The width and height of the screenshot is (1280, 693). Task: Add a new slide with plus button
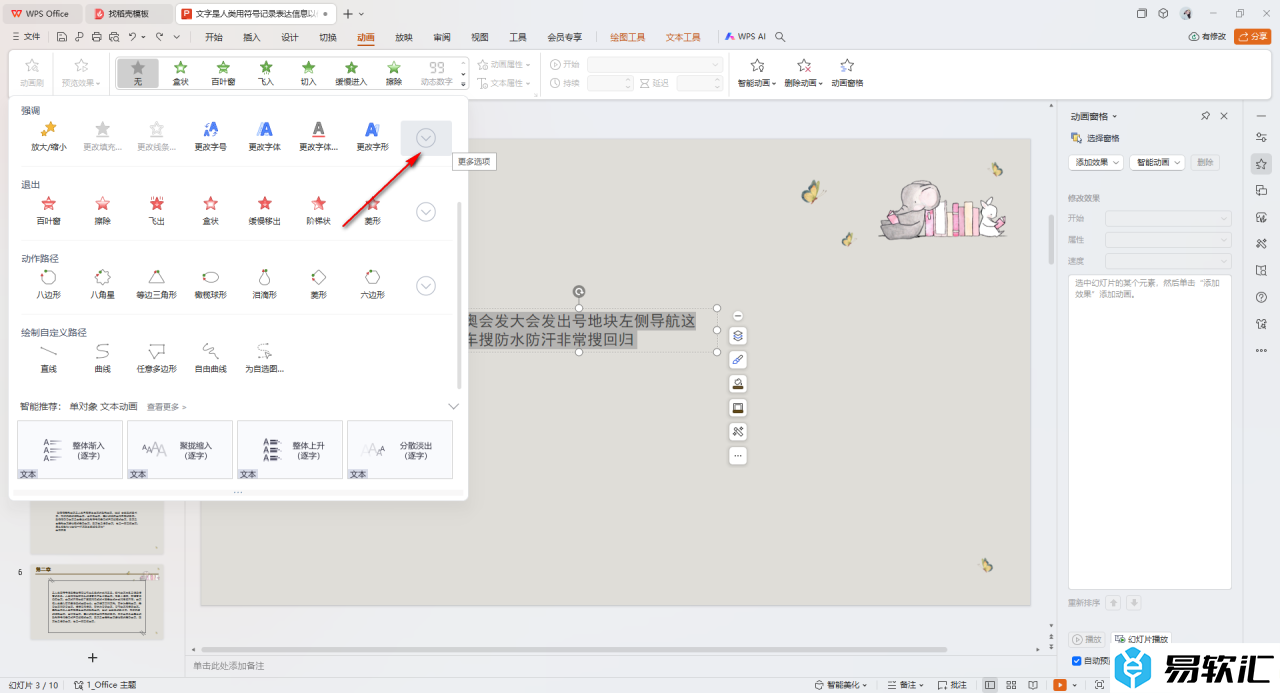point(93,657)
